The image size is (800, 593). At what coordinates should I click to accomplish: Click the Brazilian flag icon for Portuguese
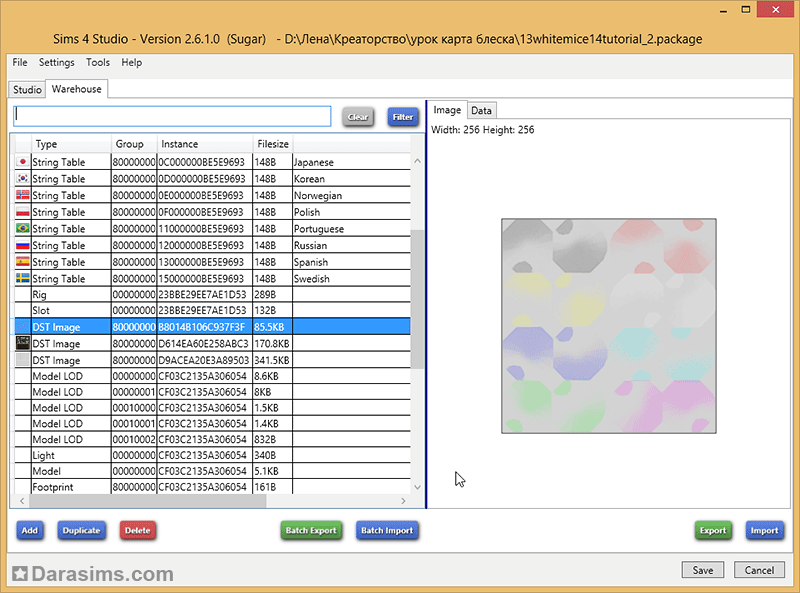(22, 228)
